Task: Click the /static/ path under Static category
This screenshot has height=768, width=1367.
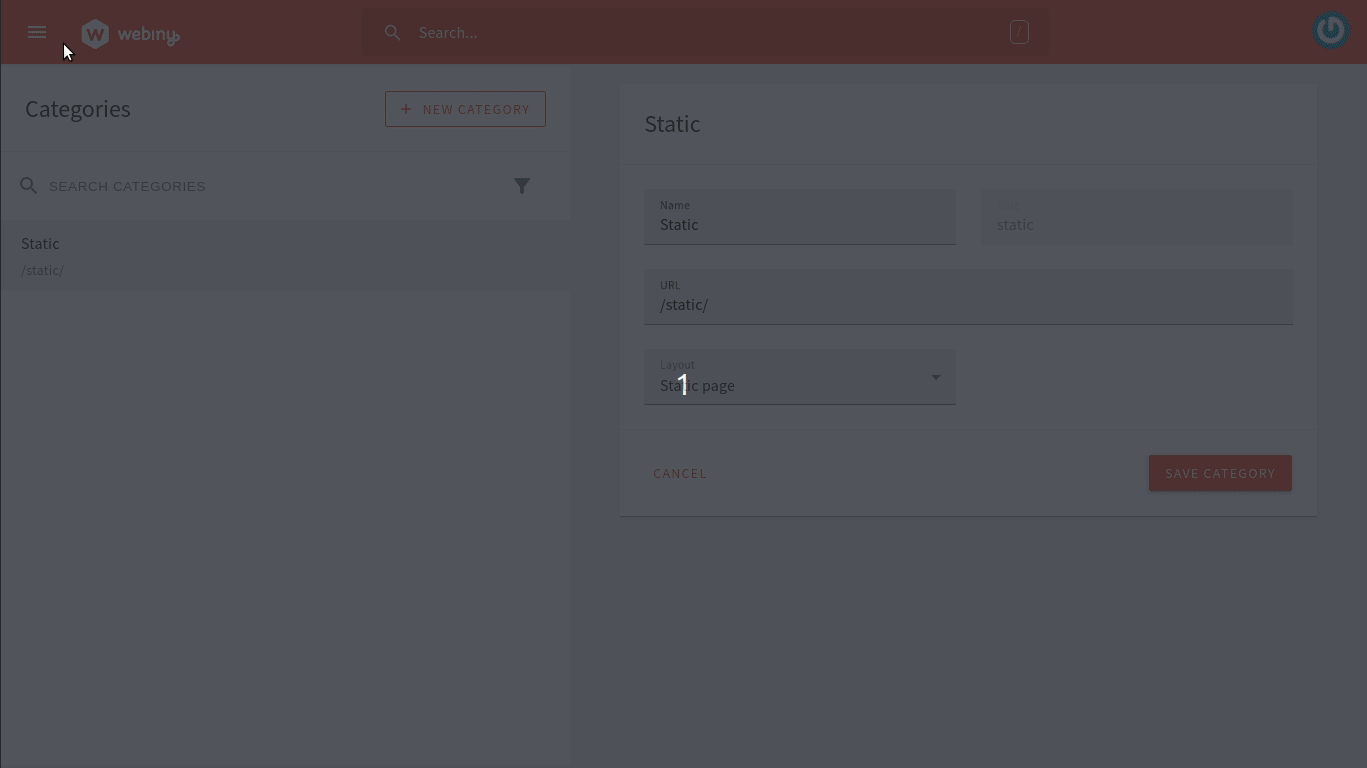Action: (42, 270)
